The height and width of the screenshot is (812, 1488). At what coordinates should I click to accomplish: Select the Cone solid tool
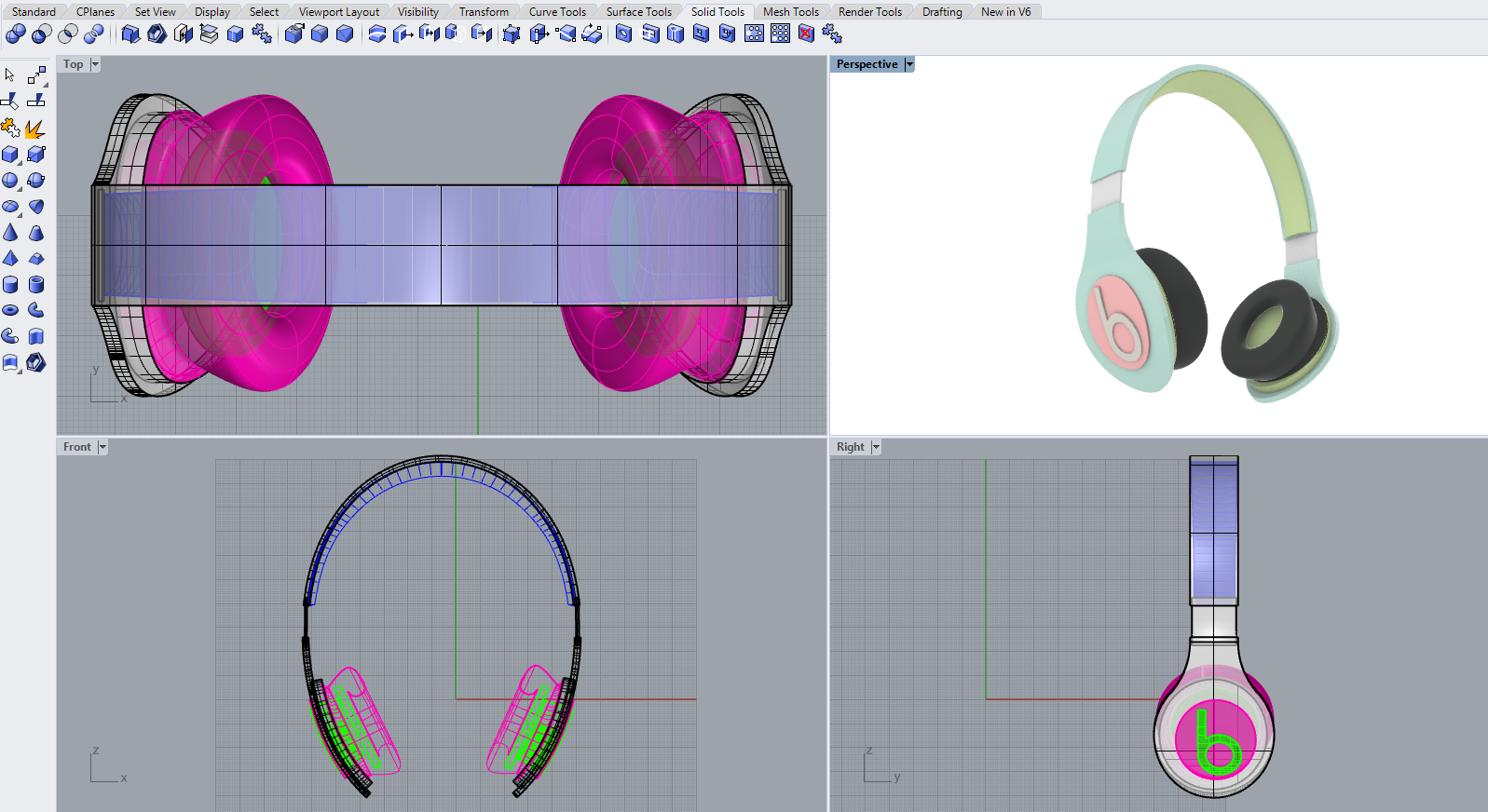pos(10,232)
